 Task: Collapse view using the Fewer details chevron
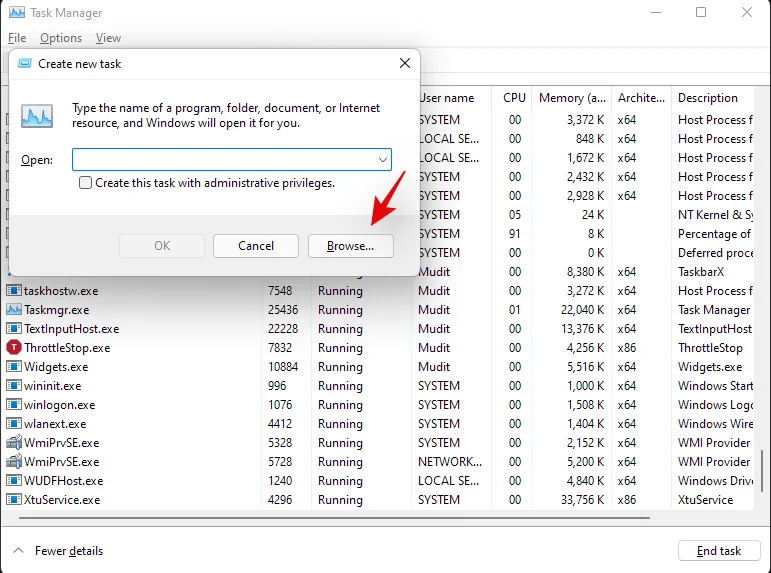click(x=19, y=550)
